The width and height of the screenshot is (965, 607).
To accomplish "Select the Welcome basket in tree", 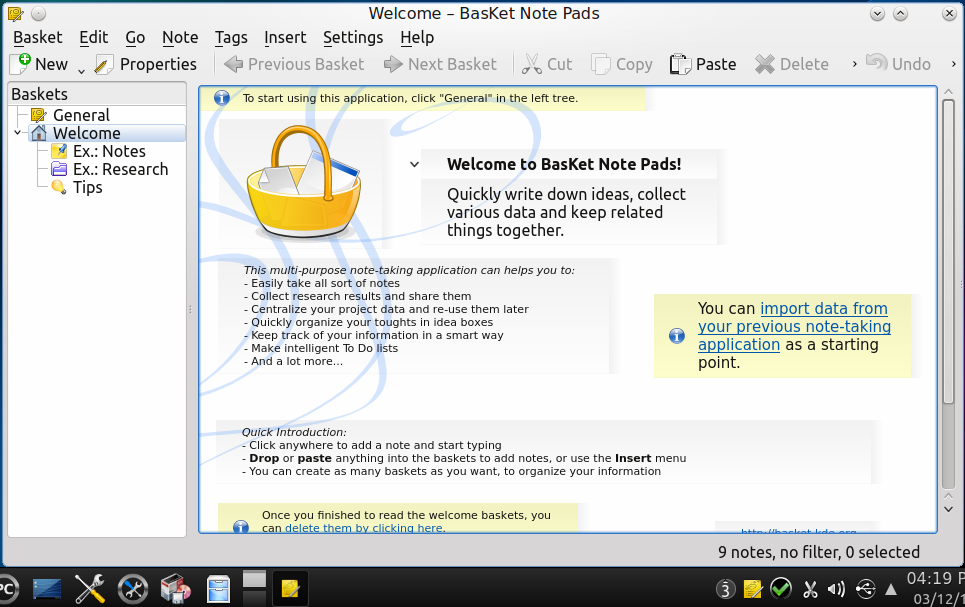I will pos(86,133).
